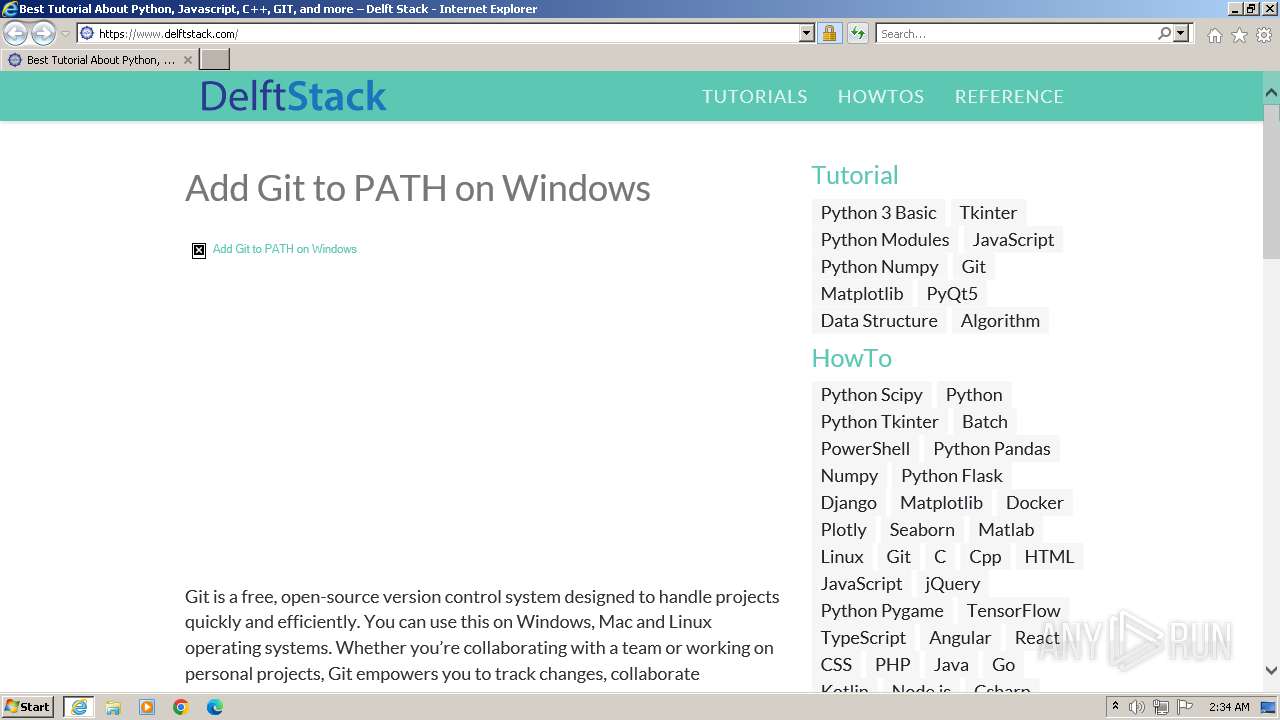Launch Google Chrome from taskbar
Screen dimensions: 1280x720
(x=181, y=707)
